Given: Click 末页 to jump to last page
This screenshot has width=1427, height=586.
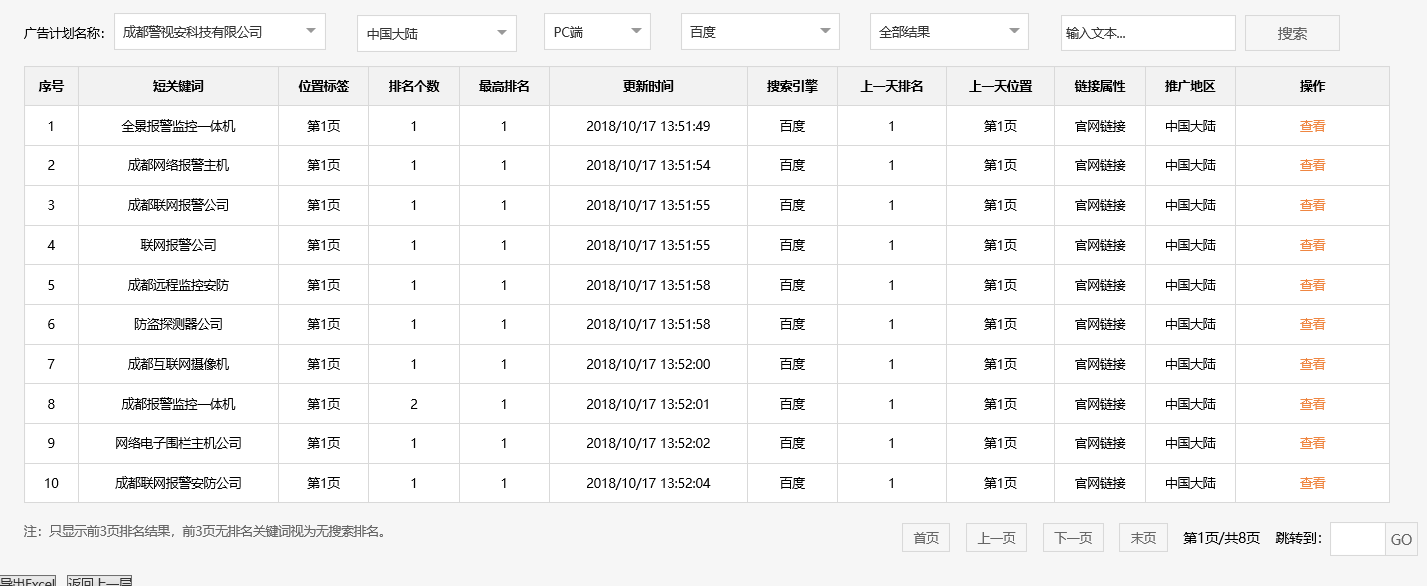Looking at the screenshot, I should pyautogui.click(x=1142, y=537).
